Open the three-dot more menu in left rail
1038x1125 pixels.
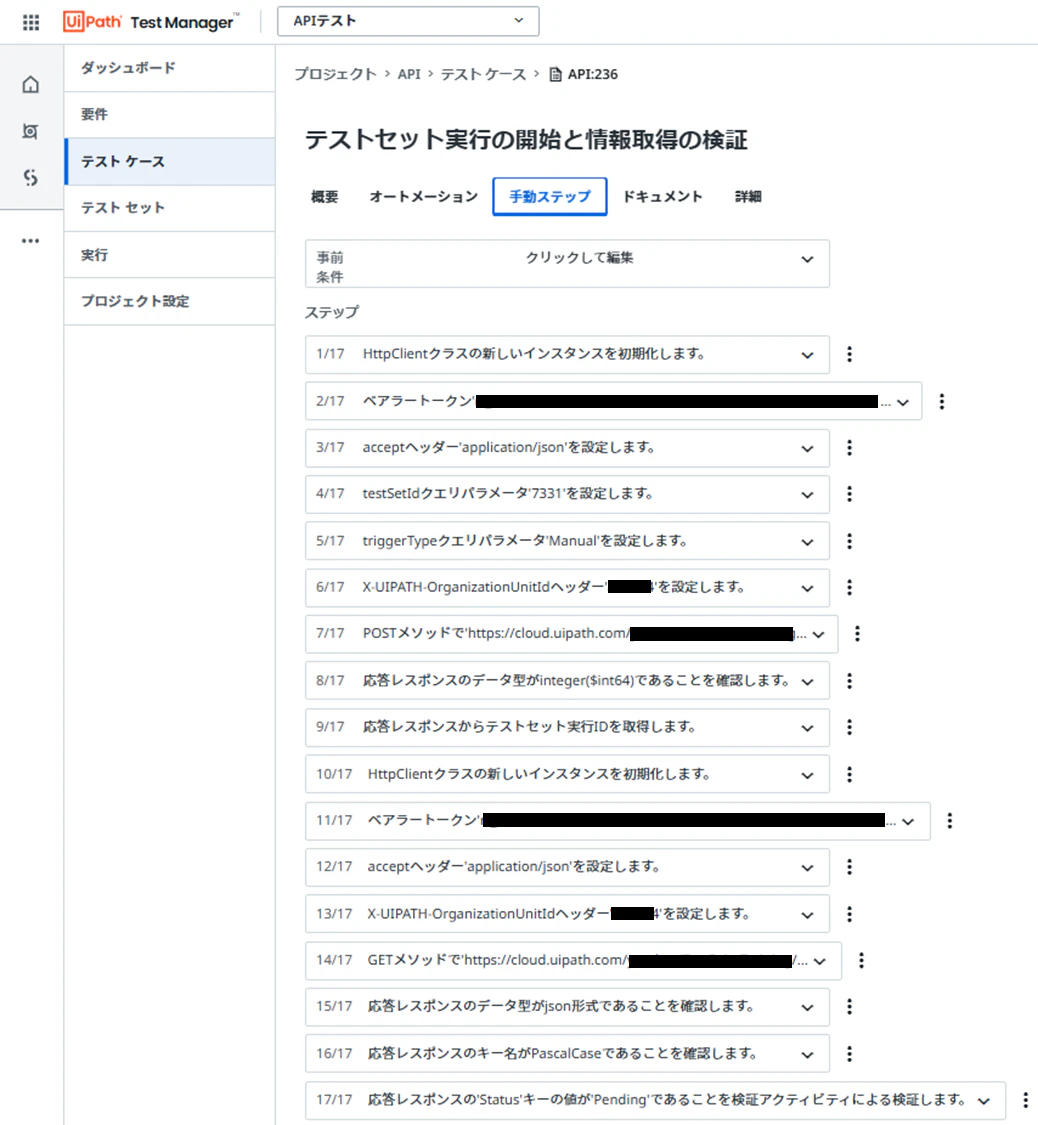click(30, 240)
